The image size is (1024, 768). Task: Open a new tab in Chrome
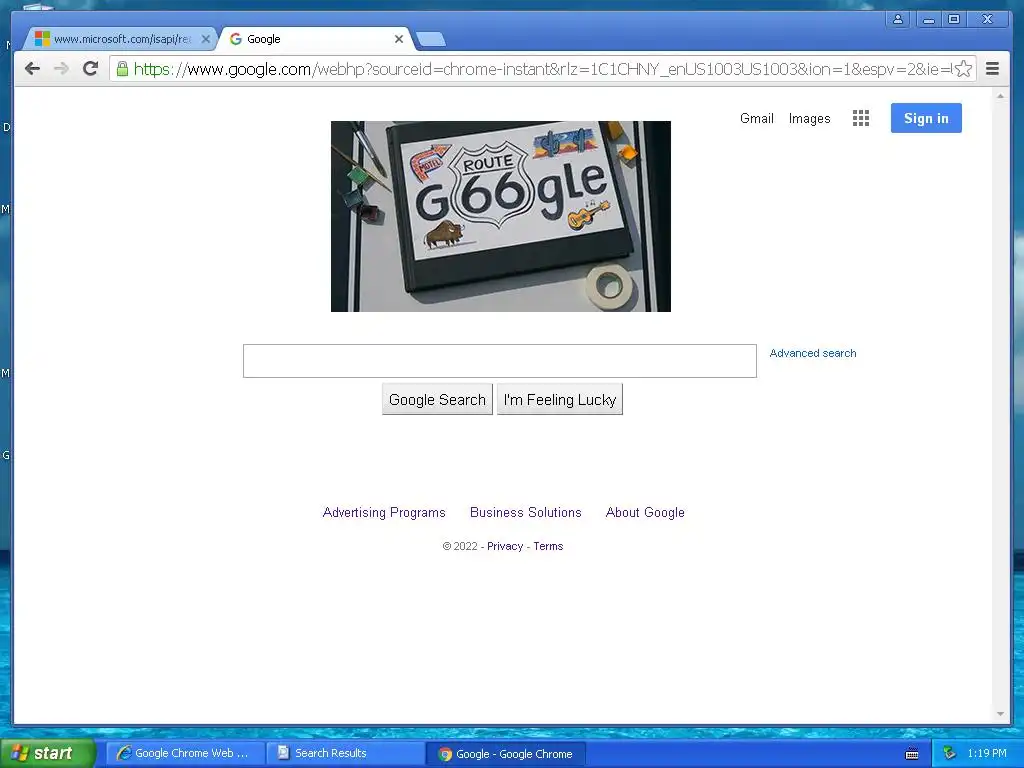[431, 40]
